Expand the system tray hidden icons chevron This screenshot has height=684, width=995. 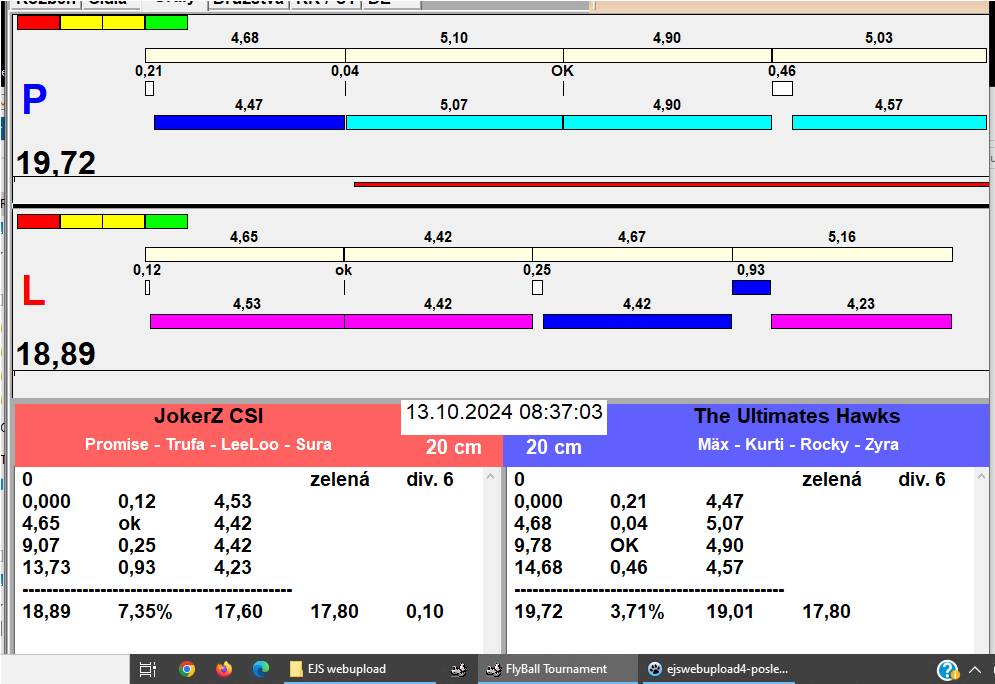click(976, 669)
